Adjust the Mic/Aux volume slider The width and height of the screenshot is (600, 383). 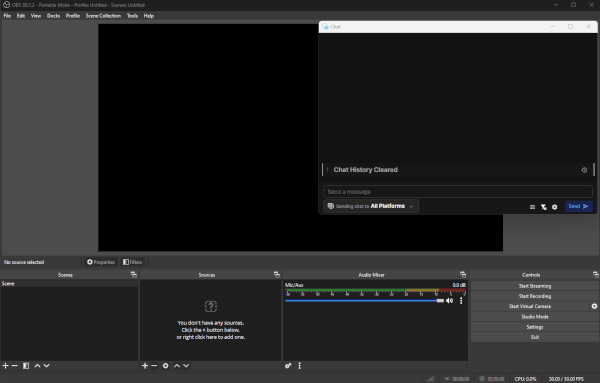point(364,301)
